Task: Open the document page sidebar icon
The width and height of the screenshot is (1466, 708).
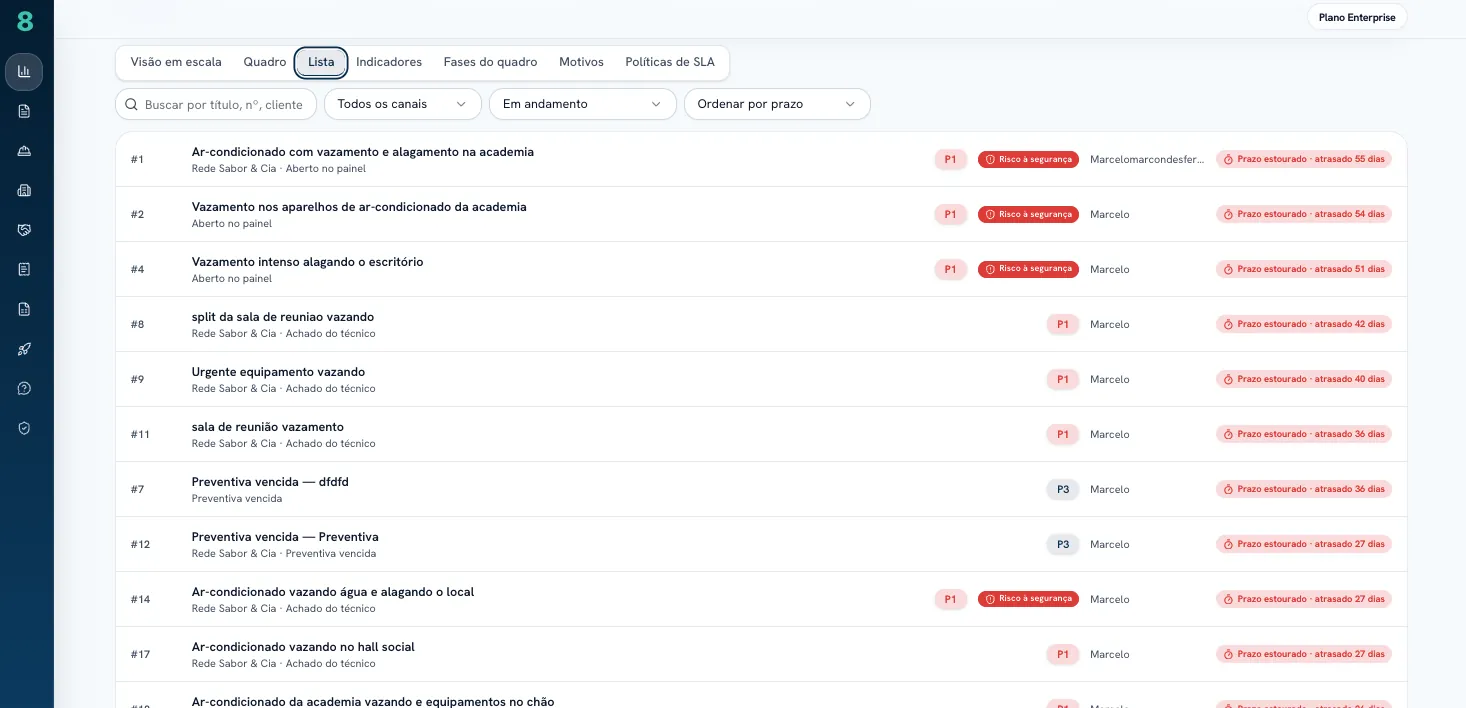Action: 24,111
